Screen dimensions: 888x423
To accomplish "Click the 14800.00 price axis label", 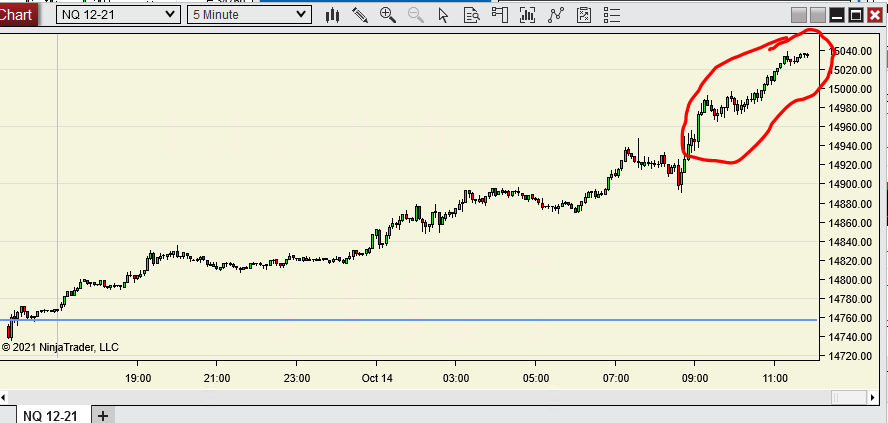I will 851,280.
